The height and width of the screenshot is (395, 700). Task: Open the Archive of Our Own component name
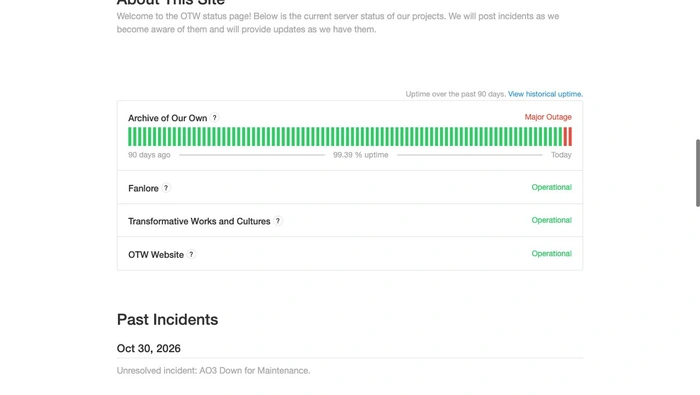pyautogui.click(x=167, y=118)
